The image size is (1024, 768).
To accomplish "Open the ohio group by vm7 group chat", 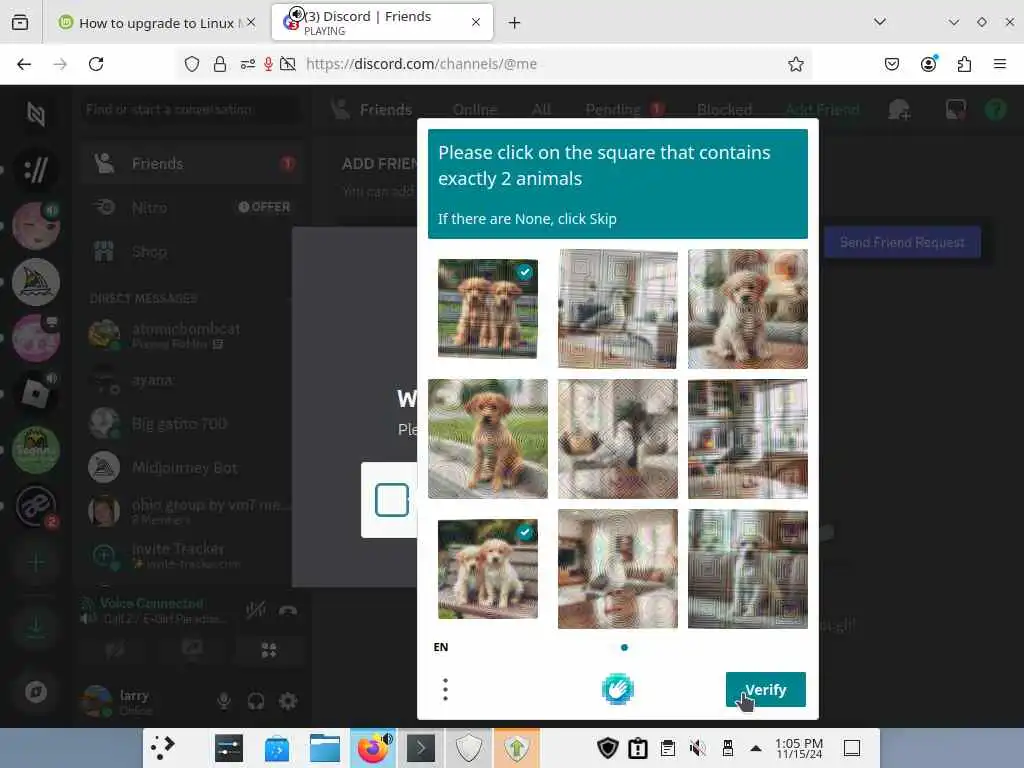I will point(191,511).
